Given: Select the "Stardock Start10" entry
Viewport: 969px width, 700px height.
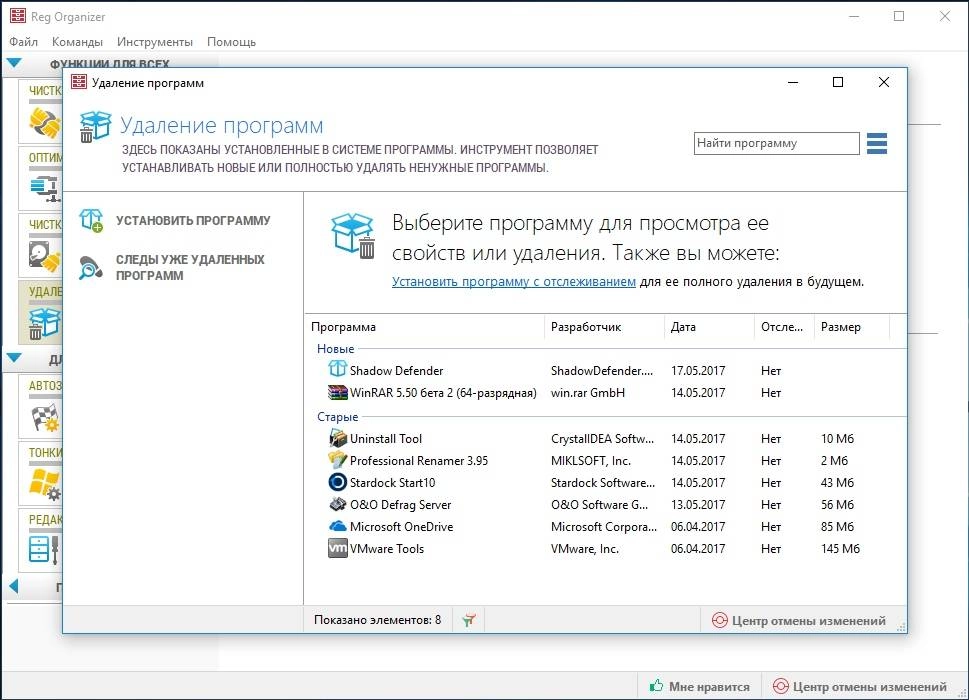Looking at the screenshot, I should pyautogui.click(x=392, y=483).
